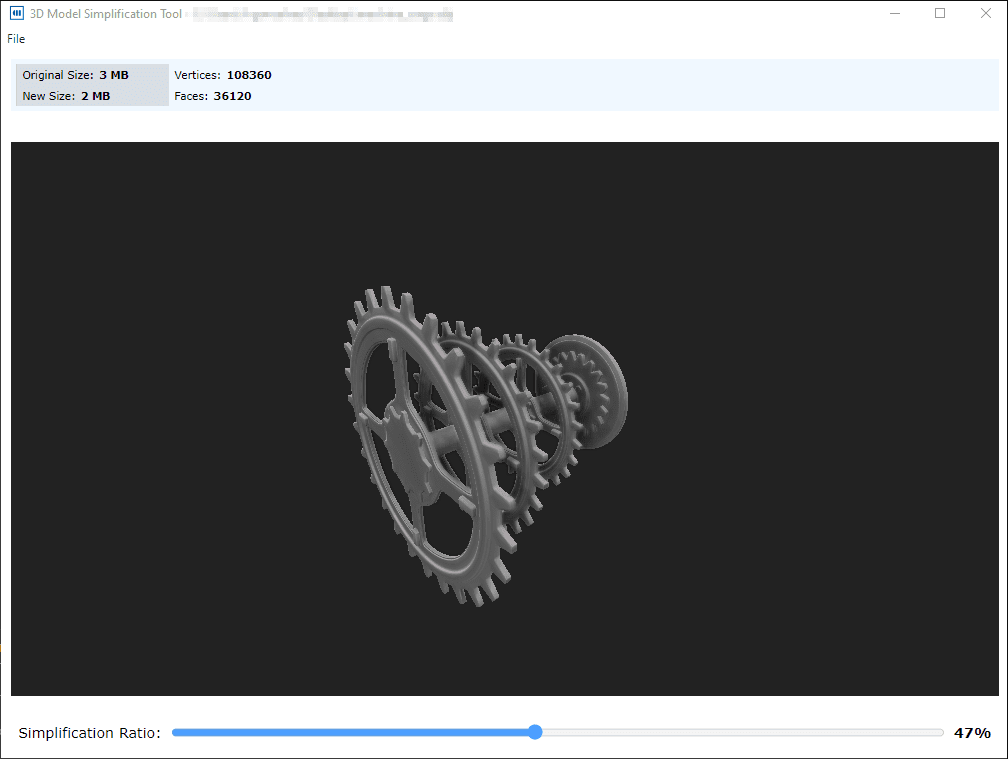The width and height of the screenshot is (1008, 759).
Task: Select the New Size 2 MB readout
Action: (66, 96)
